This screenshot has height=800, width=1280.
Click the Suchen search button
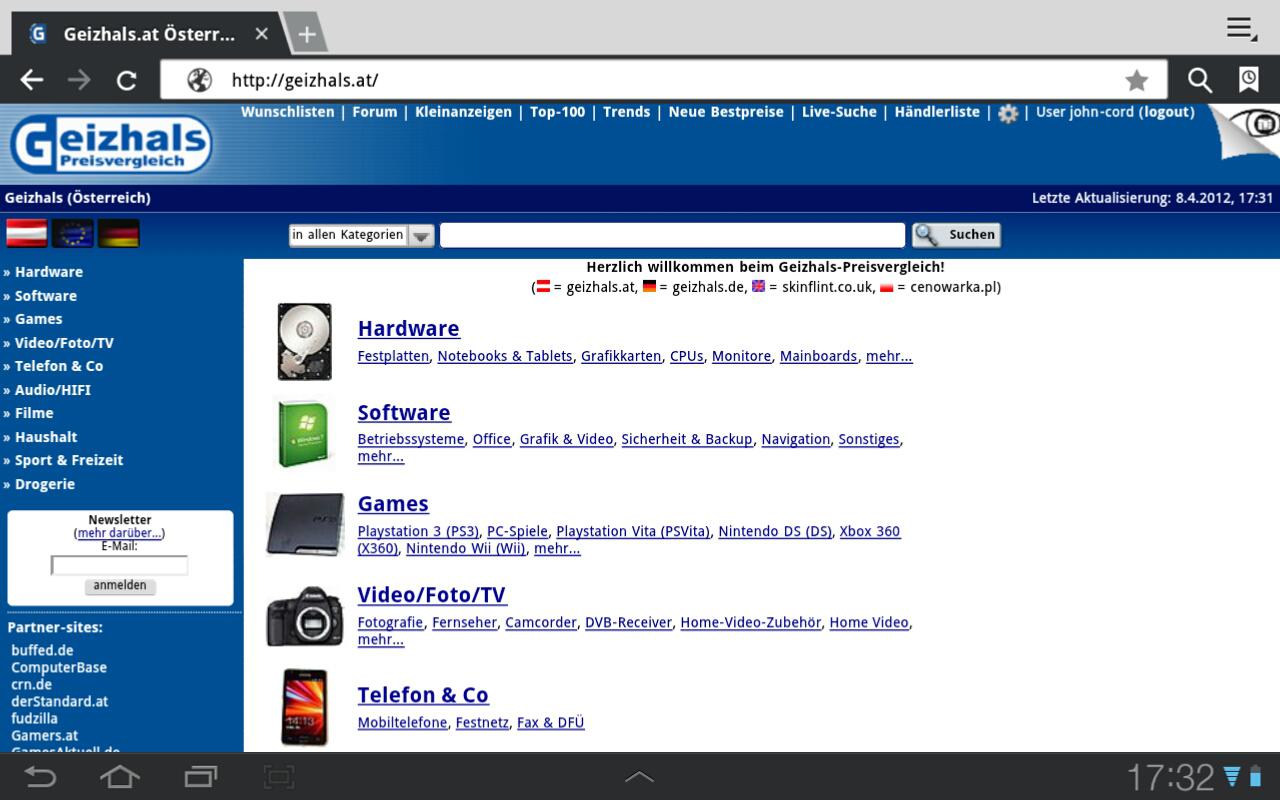[956, 235]
